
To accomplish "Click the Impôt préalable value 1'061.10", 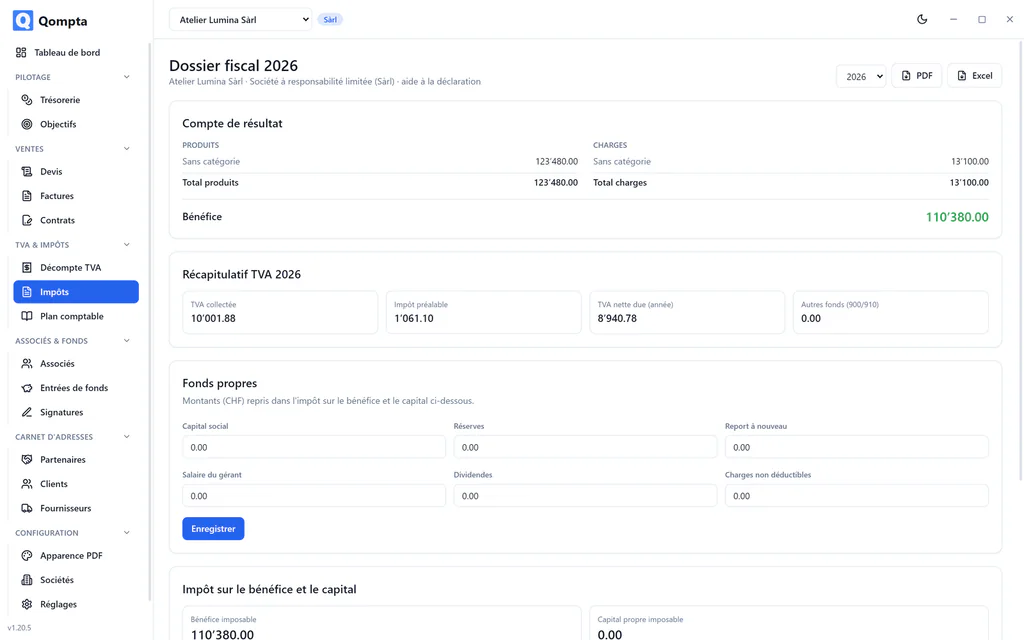I will pos(414,319).
